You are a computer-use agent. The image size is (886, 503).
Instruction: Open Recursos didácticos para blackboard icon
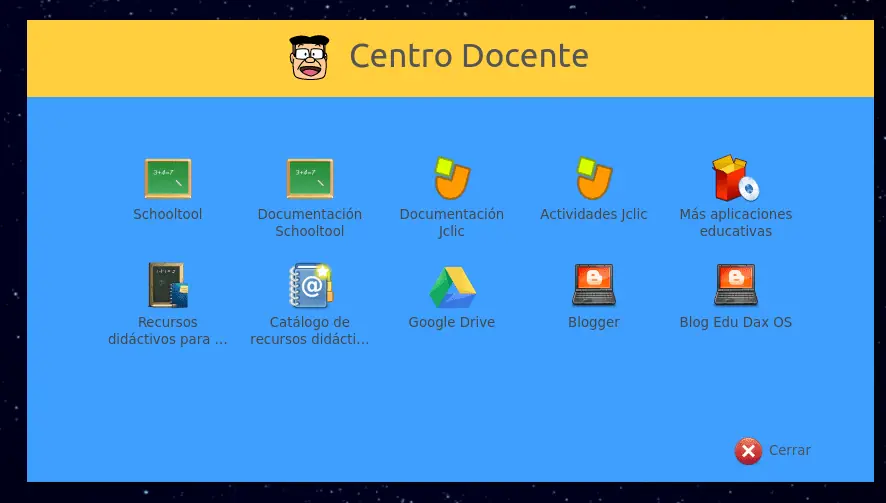click(x=168, y=285)
